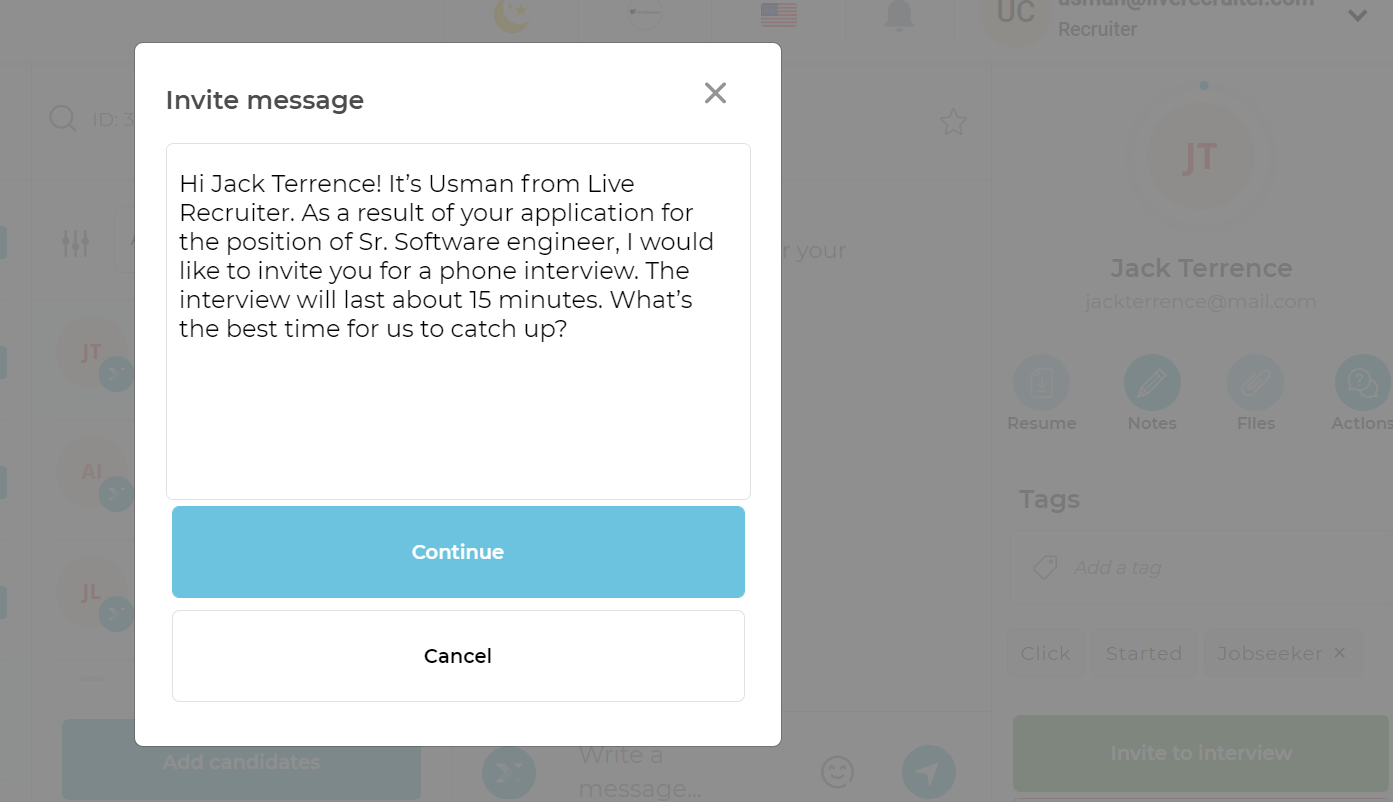Open the Resume icon for Jack Terrence
Screen dimensions: 1393x802
(x=1041, y=383)
